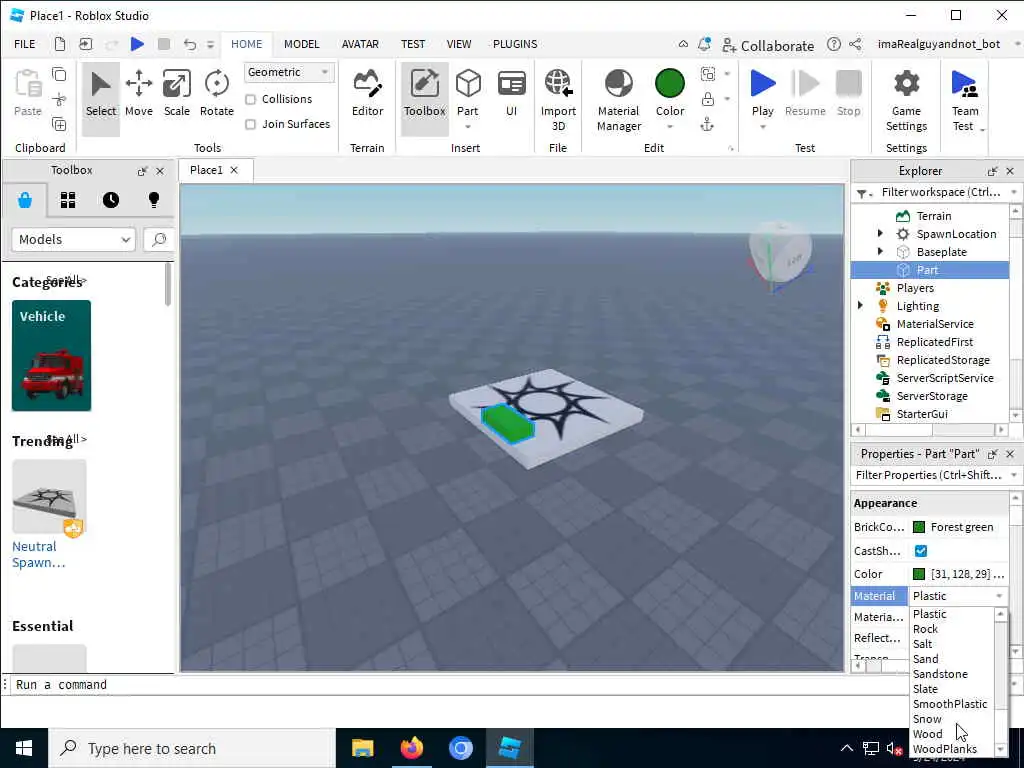This screenshot has height=768, width=1024.
Task: Click the quick-access Play arrow in title toolbar
Action: pos(137,44)
